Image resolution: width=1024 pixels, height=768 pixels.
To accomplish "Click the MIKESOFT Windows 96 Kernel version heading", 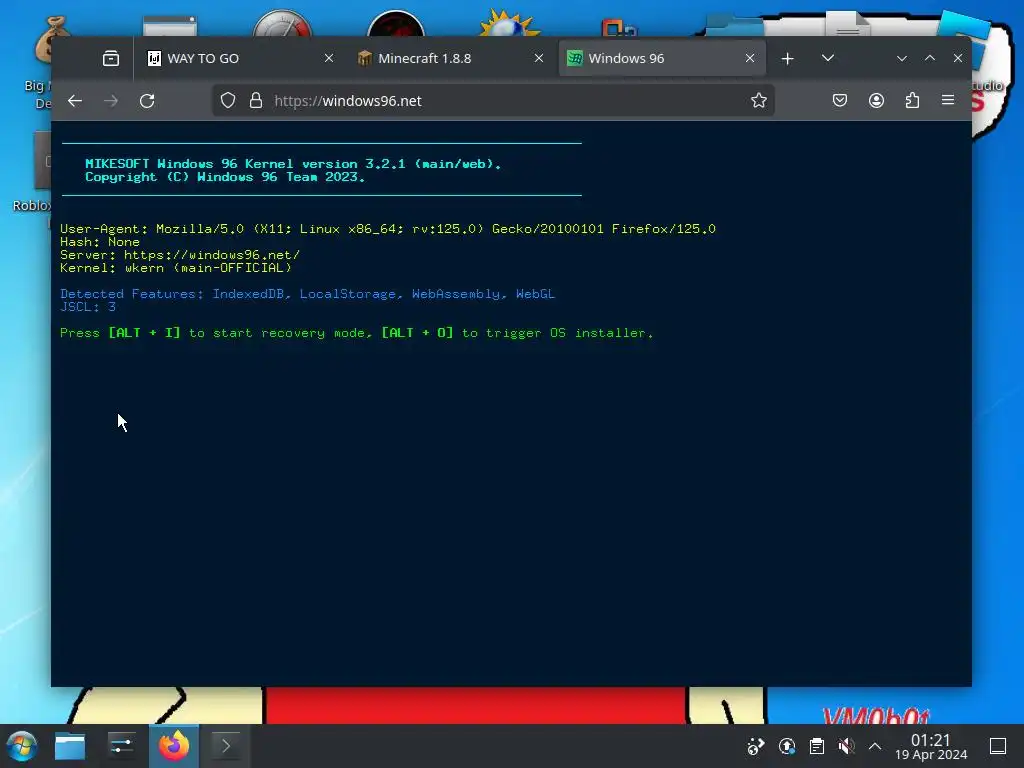I will pos(293,163).
